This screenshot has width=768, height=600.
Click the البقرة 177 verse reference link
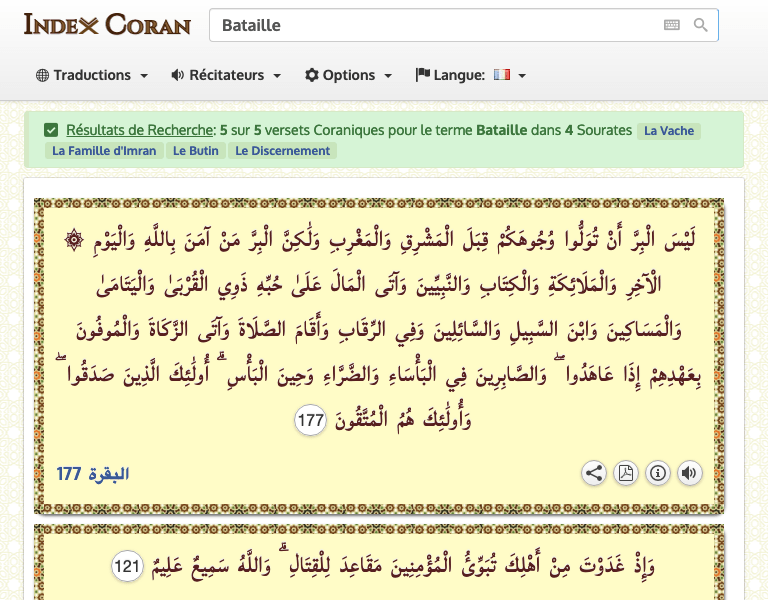tap(93, 473)
